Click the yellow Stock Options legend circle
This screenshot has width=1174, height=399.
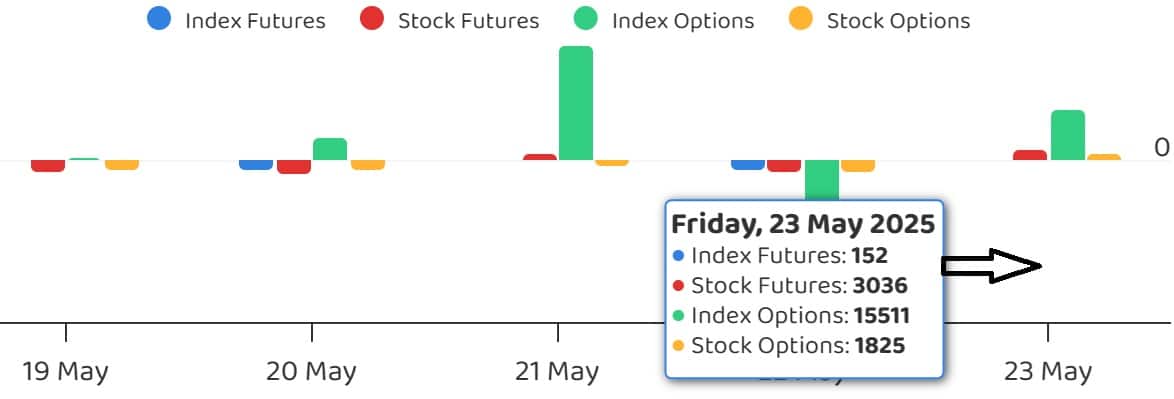801,19
